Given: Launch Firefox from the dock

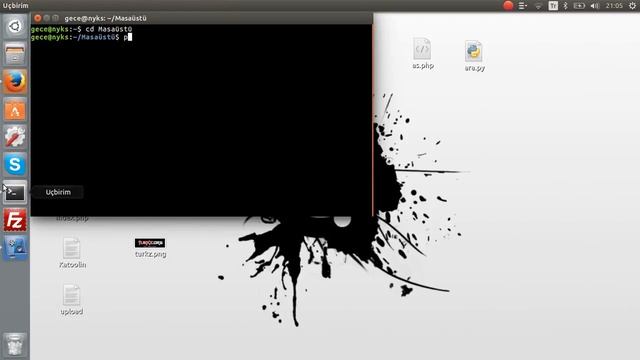Looking at the screenshot, I should click(x=15, y=82).
